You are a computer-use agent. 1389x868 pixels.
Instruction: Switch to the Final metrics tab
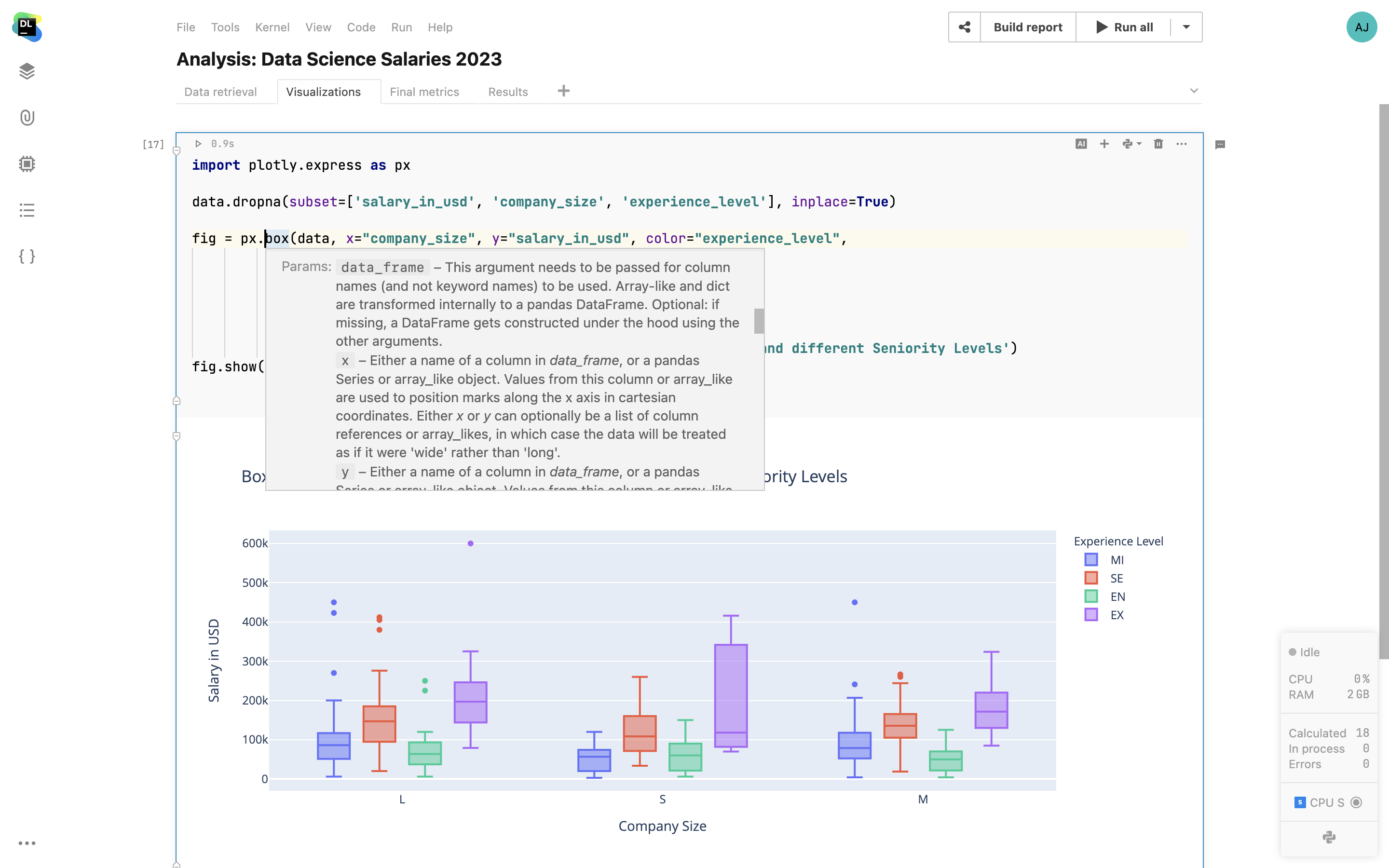pos(424,92)
